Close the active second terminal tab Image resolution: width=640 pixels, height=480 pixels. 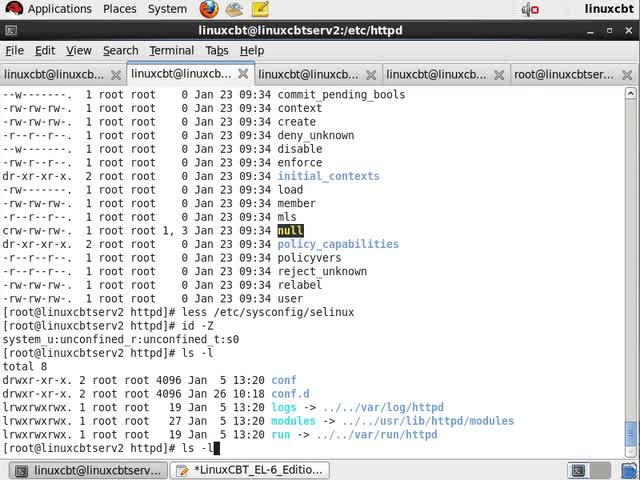point(243,74)
